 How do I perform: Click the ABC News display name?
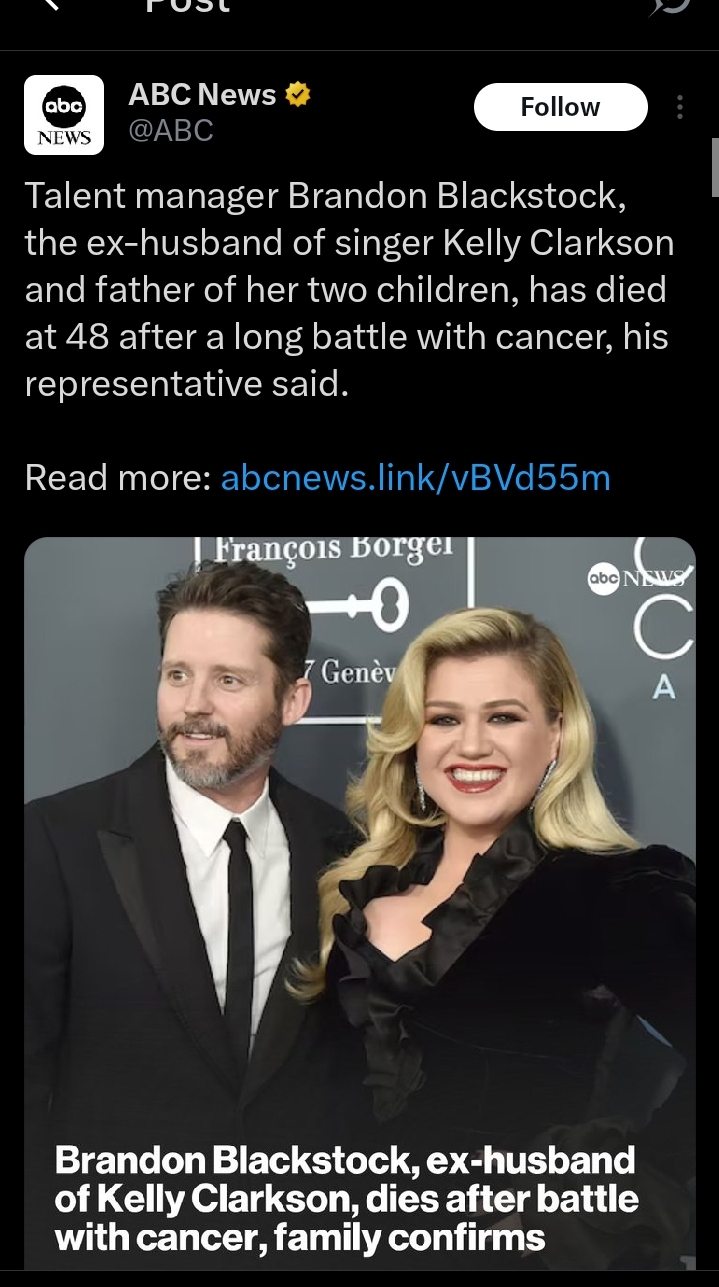[x=202, y=95]
